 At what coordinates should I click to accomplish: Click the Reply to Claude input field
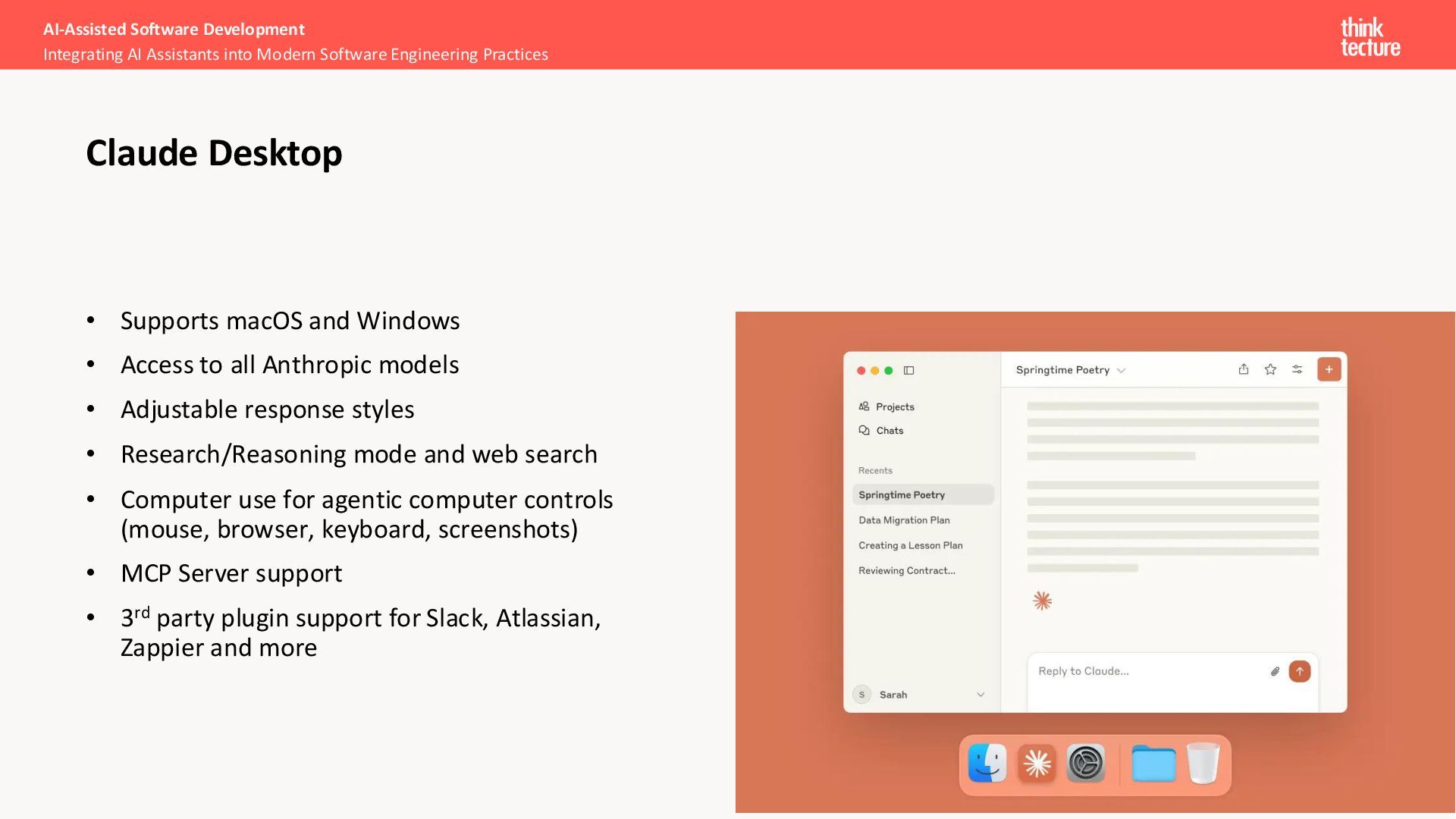pos(1137,671)
